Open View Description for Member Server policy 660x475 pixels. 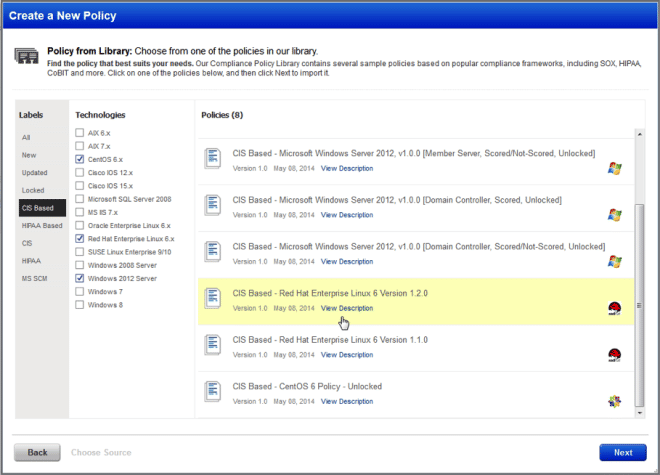point(347,168)
